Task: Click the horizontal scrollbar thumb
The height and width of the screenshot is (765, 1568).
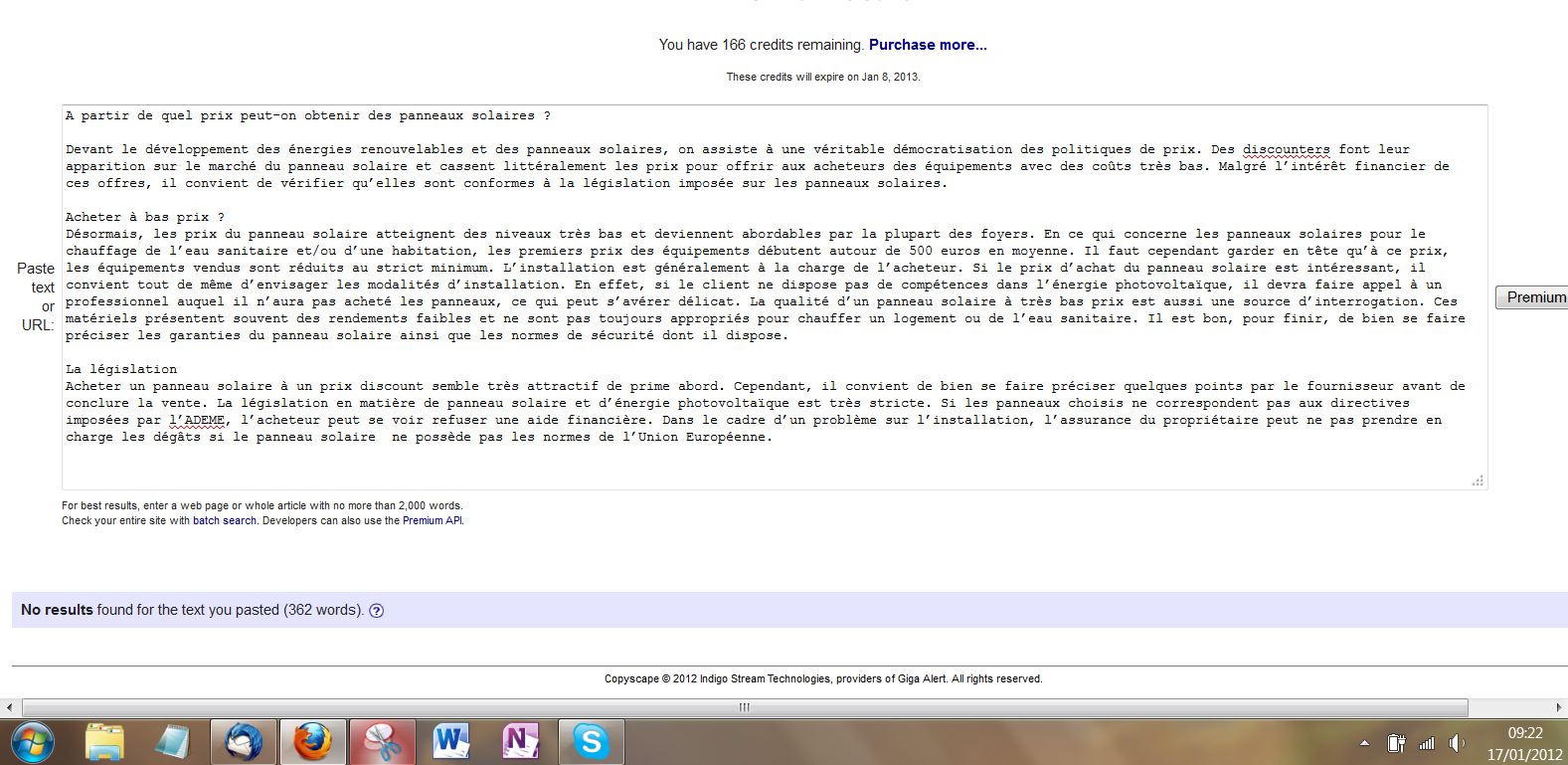Action: point(743,707)
